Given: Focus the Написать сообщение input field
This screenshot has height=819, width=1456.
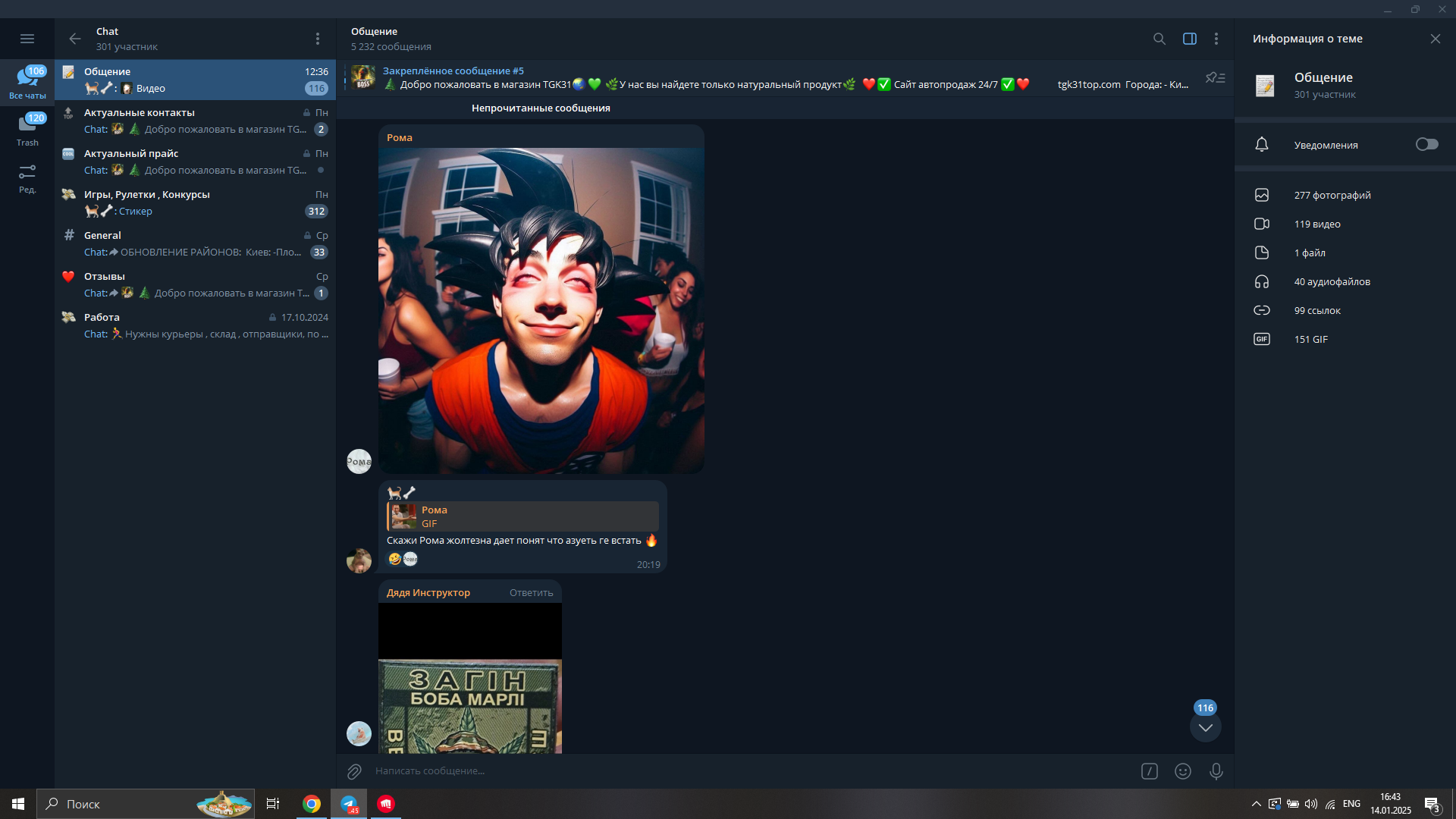Looking at the screenshot, I should click(751, 771).
